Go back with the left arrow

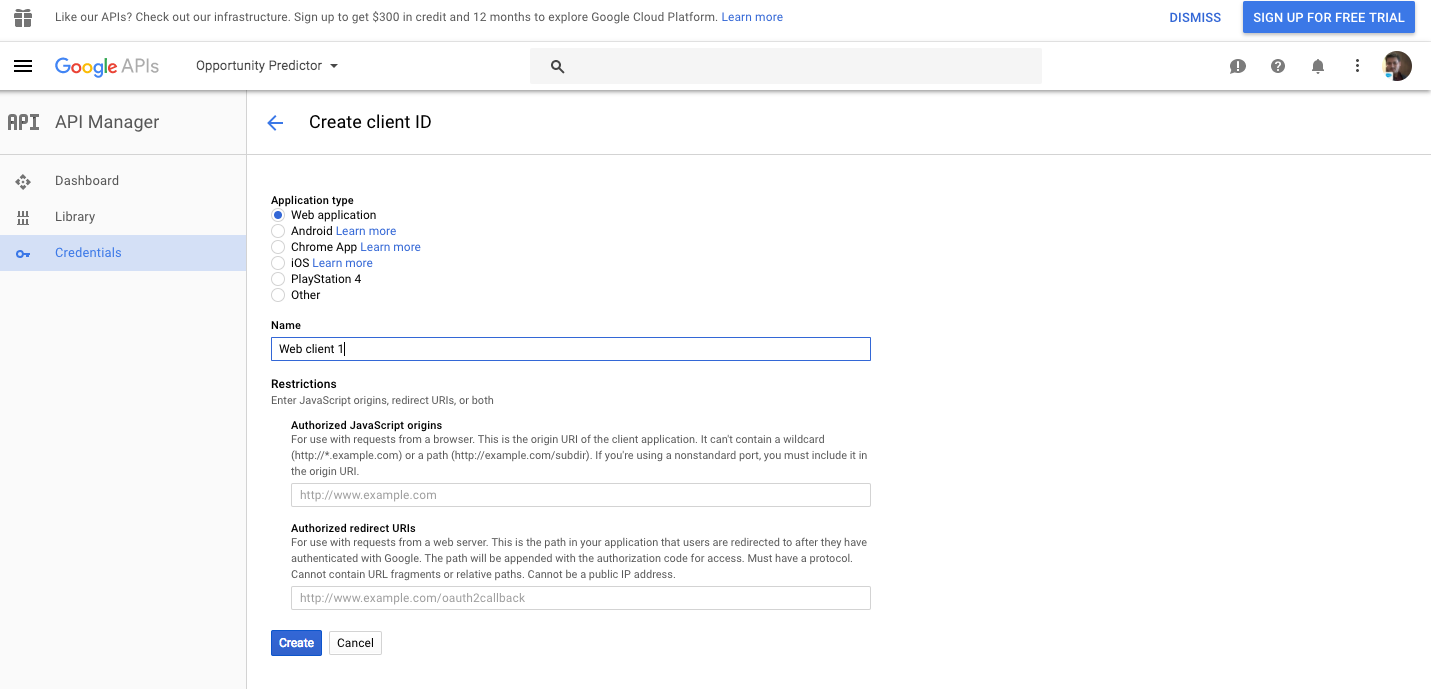pyautogui.click(x=275, y=123)
